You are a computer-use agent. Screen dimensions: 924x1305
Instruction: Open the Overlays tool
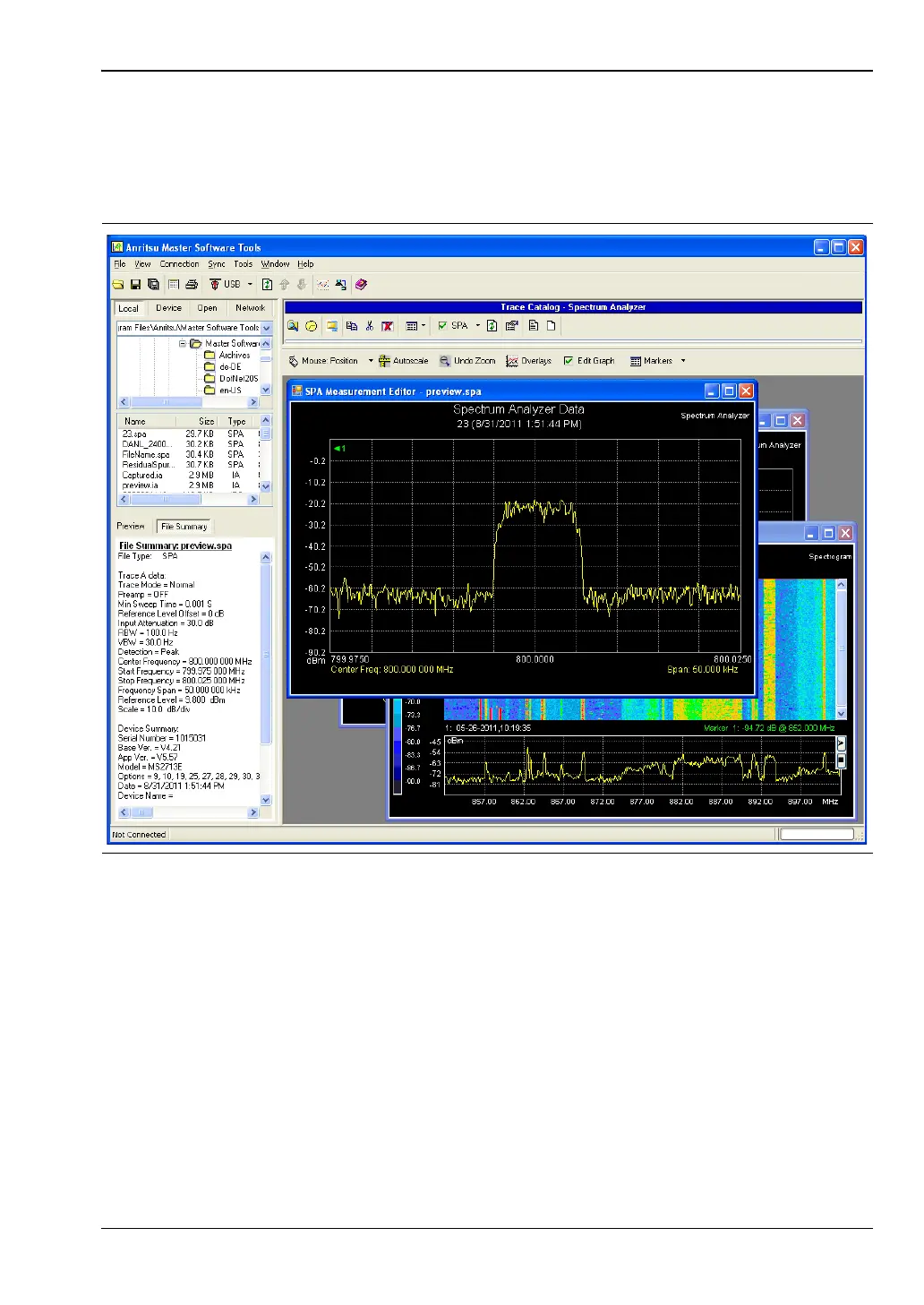click(x=528, y=361)
